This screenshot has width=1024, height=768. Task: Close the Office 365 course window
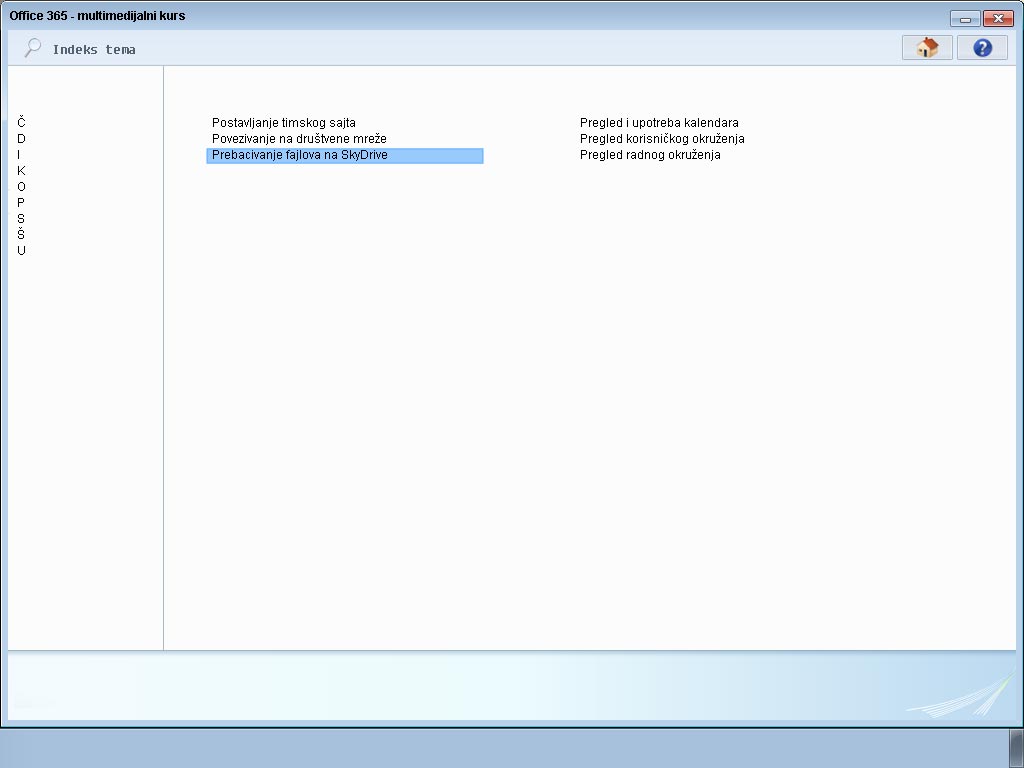[x=998, y=18]
